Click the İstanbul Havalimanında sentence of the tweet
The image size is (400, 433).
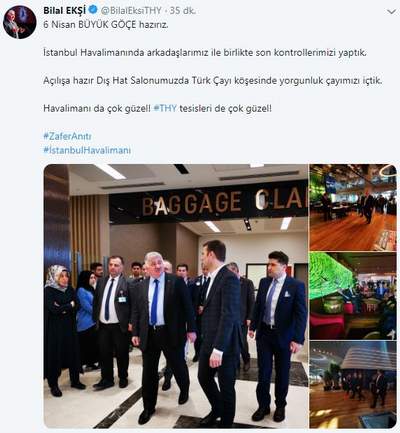click(x=205, y=53)
